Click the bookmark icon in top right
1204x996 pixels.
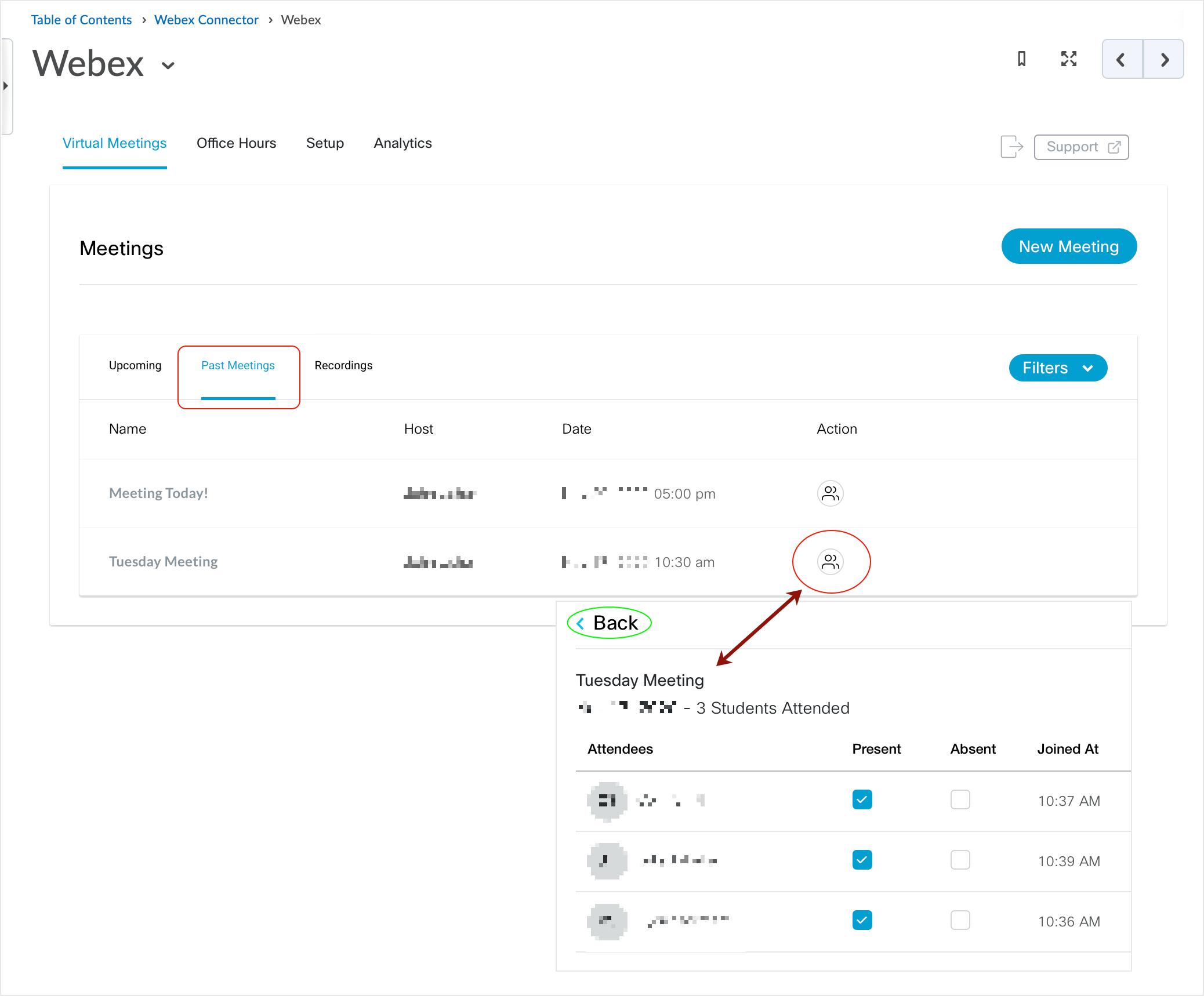pyautogui.click(x=1020, y=58)
